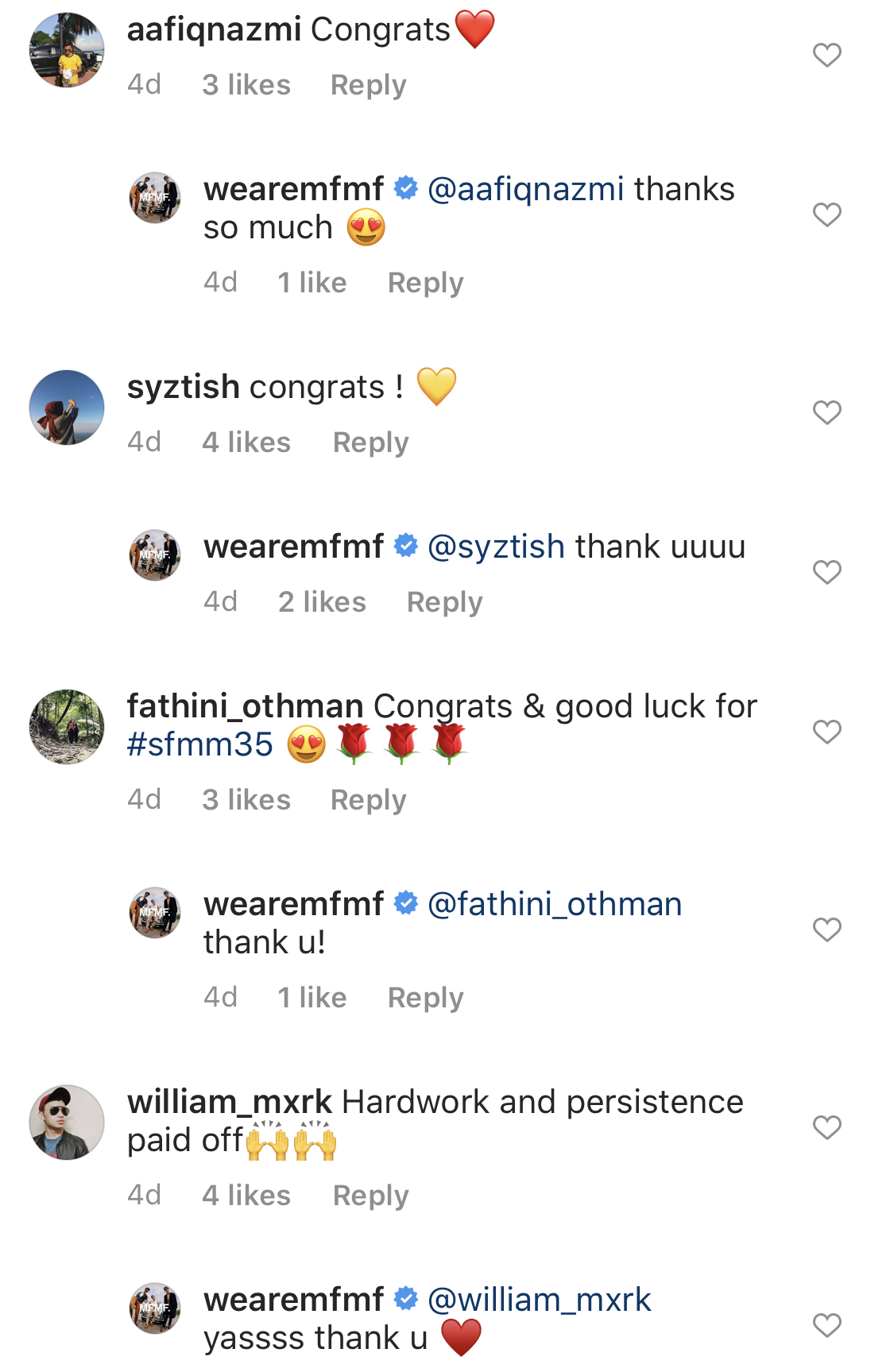The width and height of the screenshot is (894, 1372).
Task: Open the #sfmm35 hashtag
Action: point(200,745)
